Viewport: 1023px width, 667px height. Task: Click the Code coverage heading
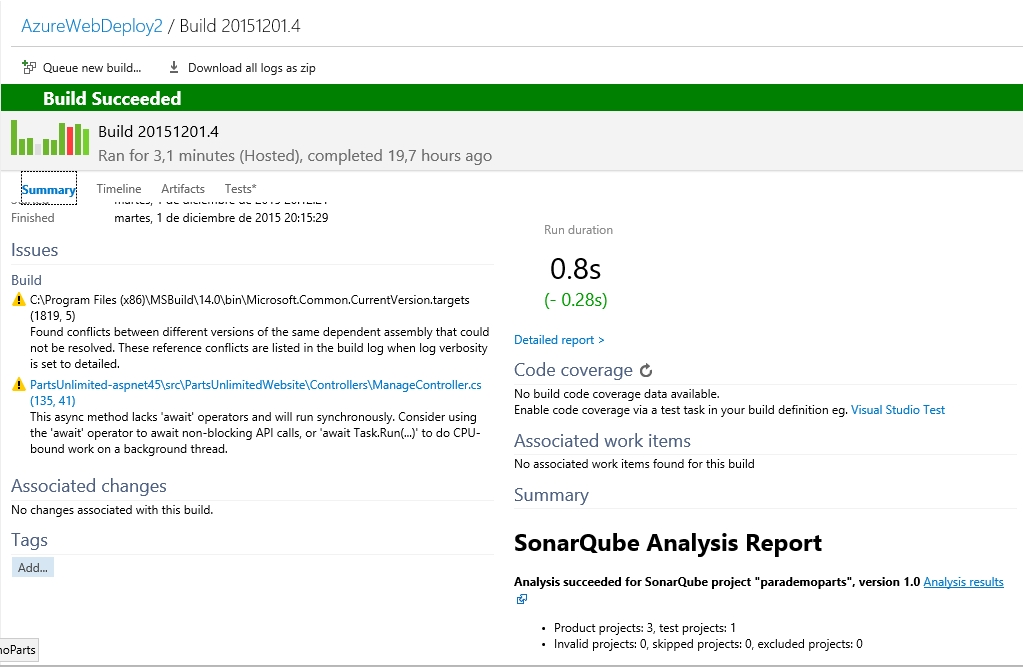coord(573,370)
